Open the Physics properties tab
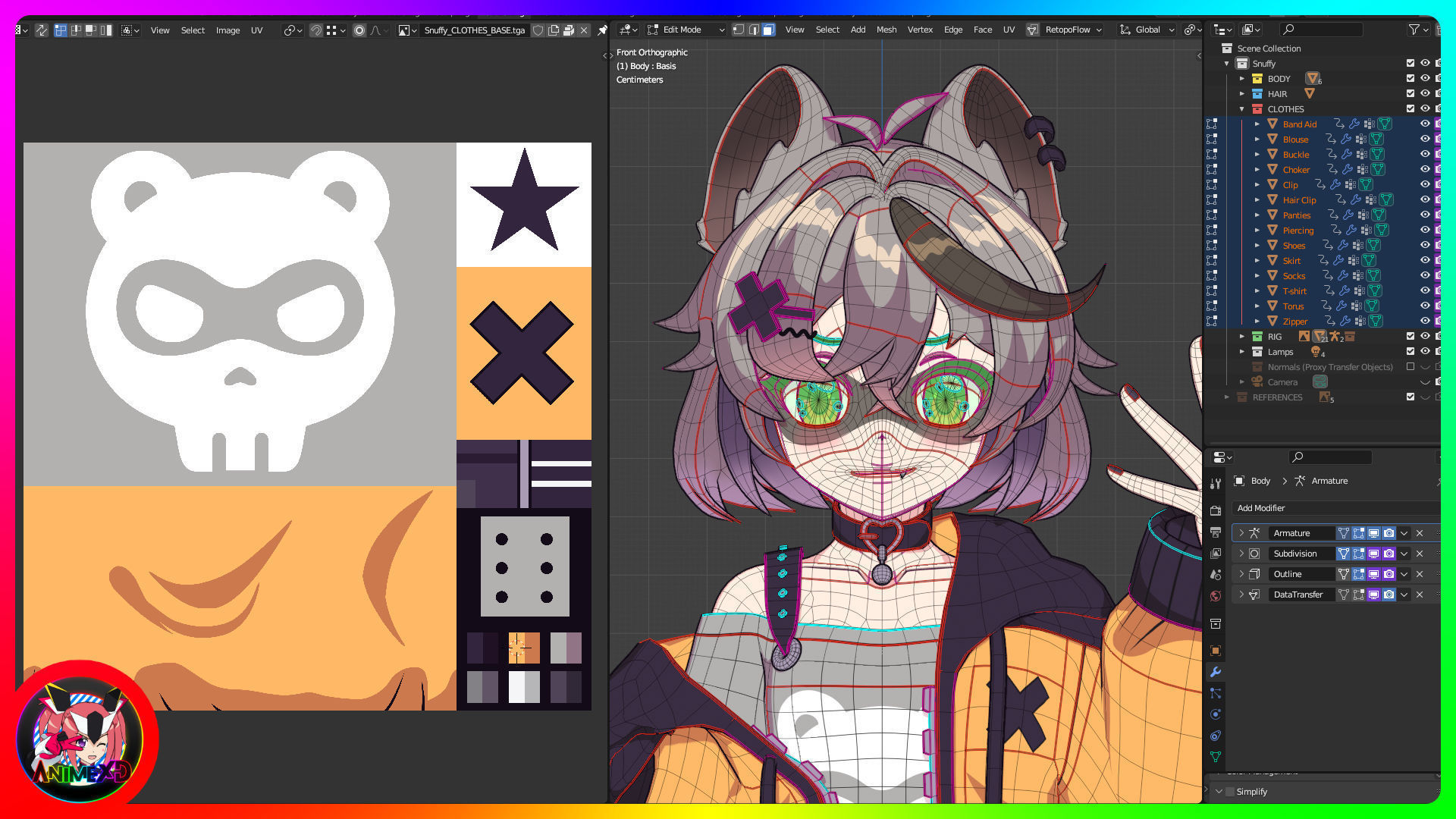The height and width of the screenshot is (819, 1456). point(1216,714)
